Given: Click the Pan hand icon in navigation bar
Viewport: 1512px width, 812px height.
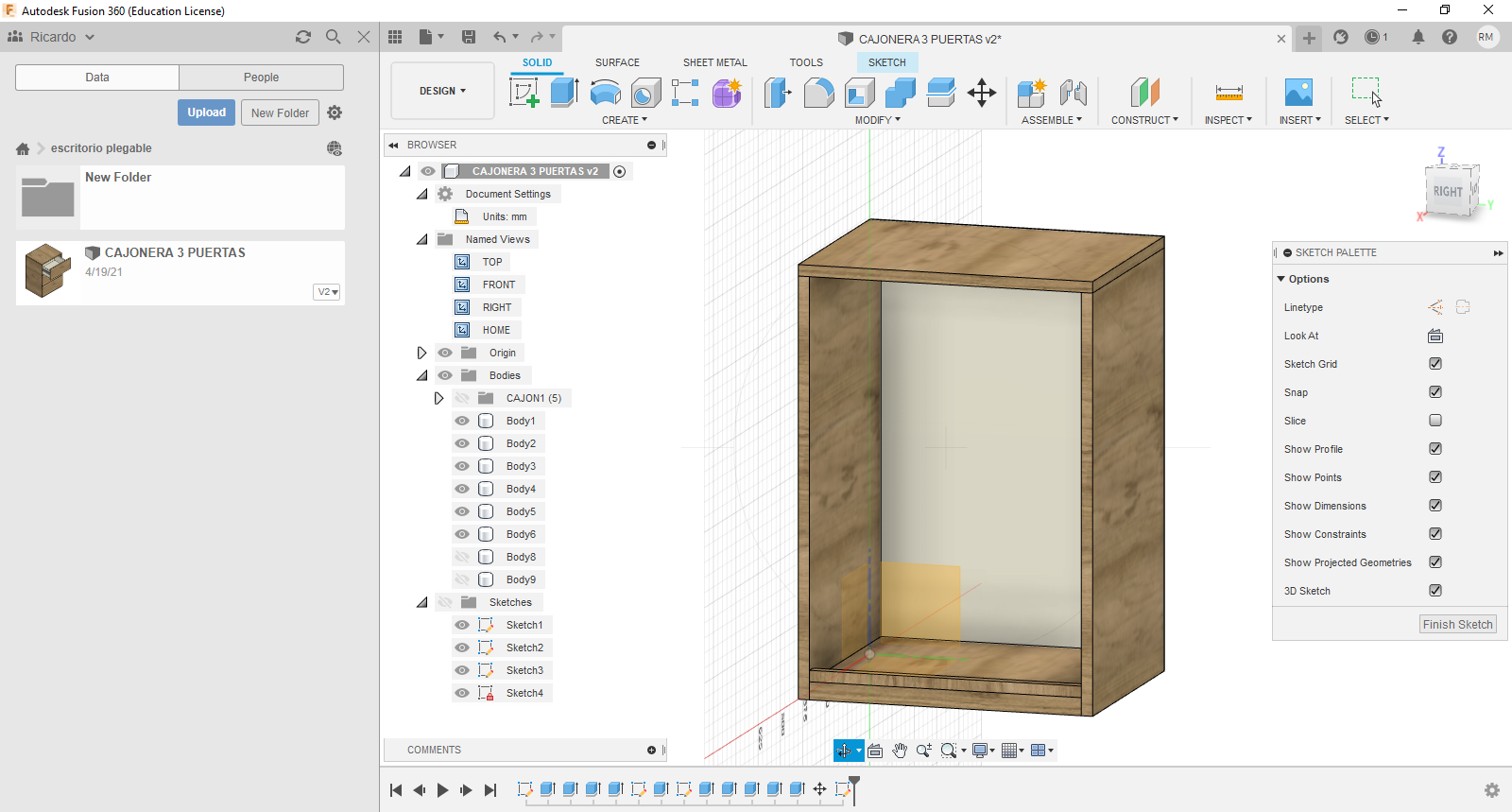Looking at the screenshot, I should [x=900, y=751].
